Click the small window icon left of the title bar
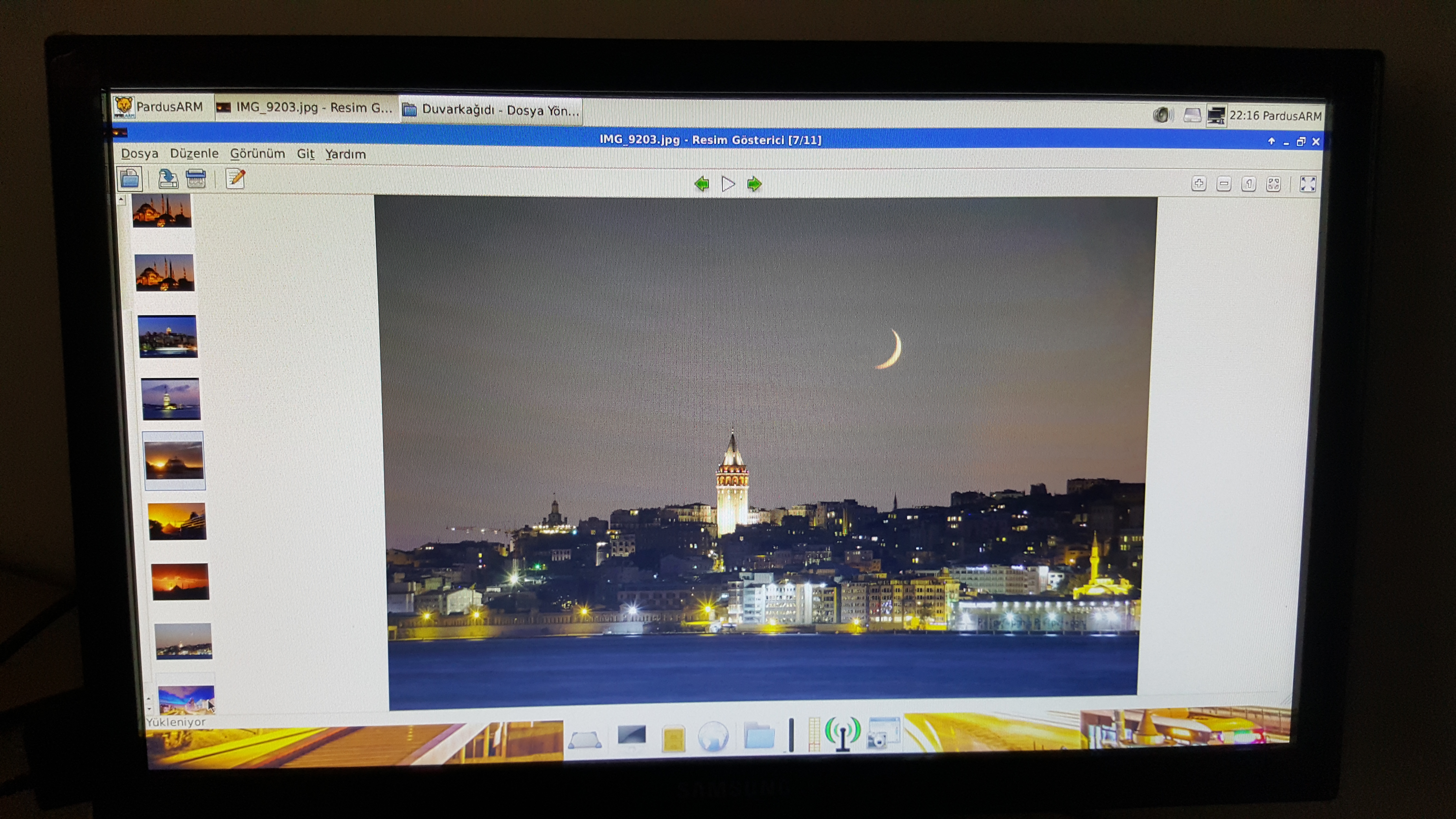The height and width of the screenshot is (819, 1456). point(120,133)
